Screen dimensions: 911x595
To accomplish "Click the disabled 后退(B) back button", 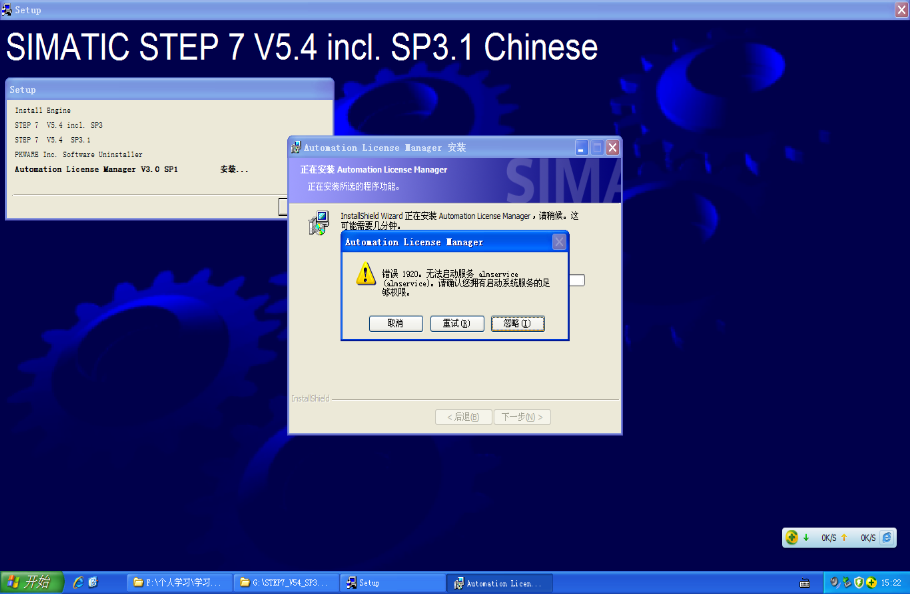I will tap(463, 417).
